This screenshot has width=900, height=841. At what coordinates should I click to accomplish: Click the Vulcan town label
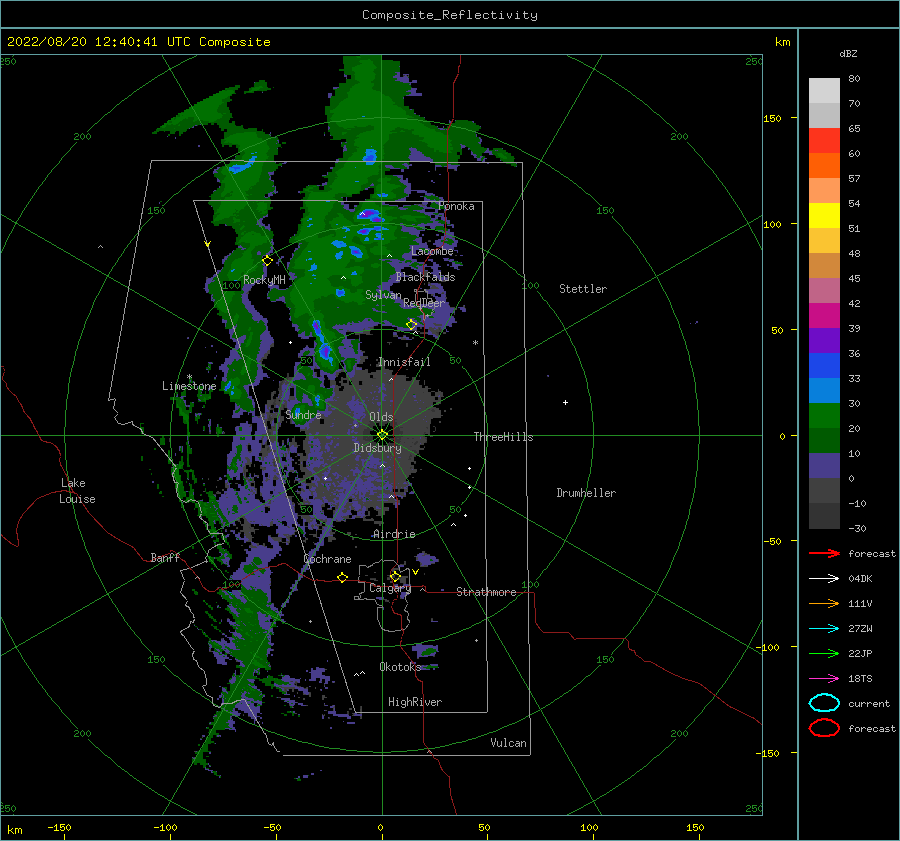(508, 743)
